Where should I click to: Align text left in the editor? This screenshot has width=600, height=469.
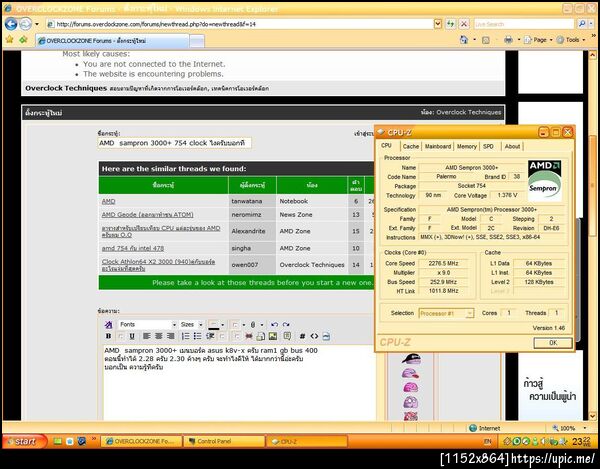(147, 336)
